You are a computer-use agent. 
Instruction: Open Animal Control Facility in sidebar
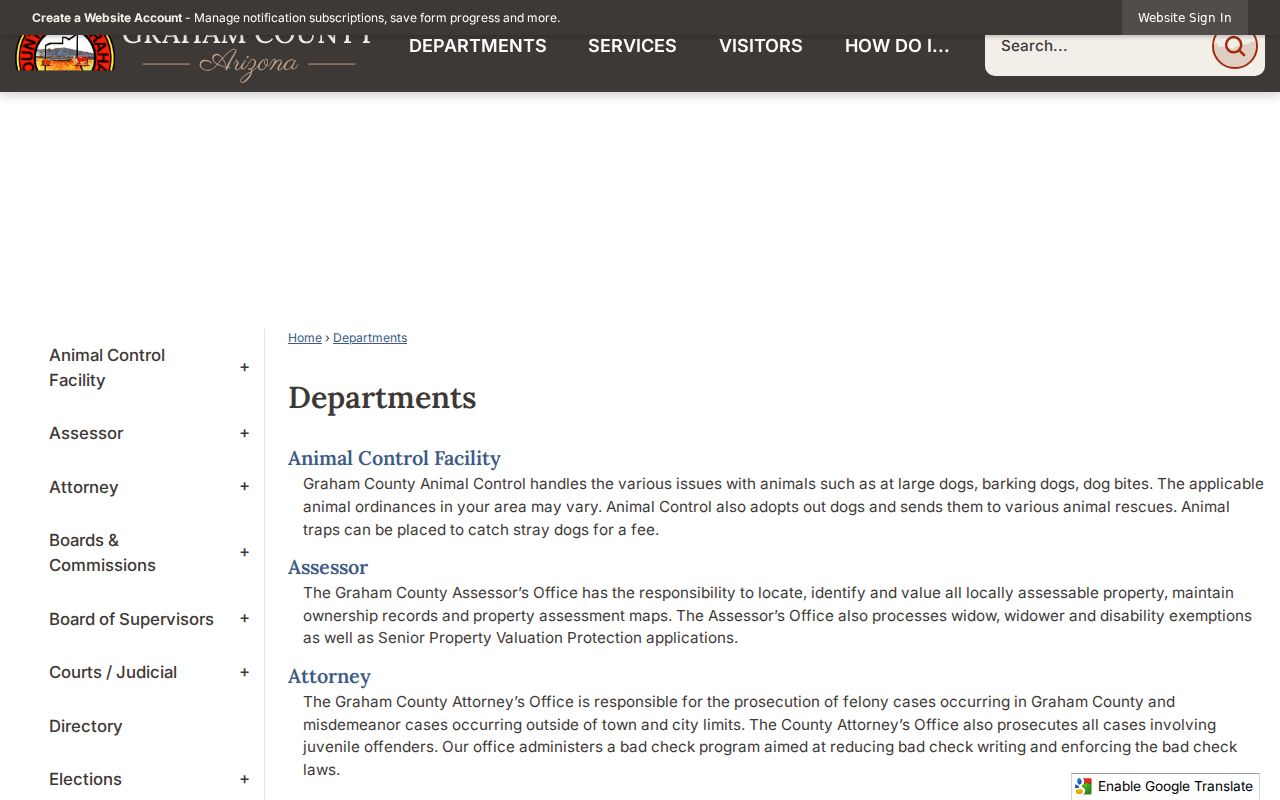coord(107,368)
